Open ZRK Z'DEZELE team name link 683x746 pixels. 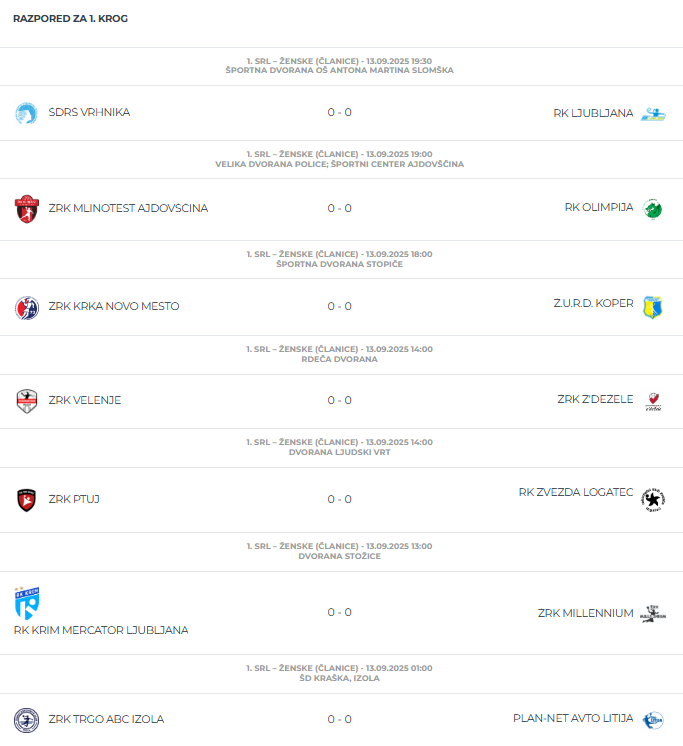pyautogui.click(x=595, y=399)
